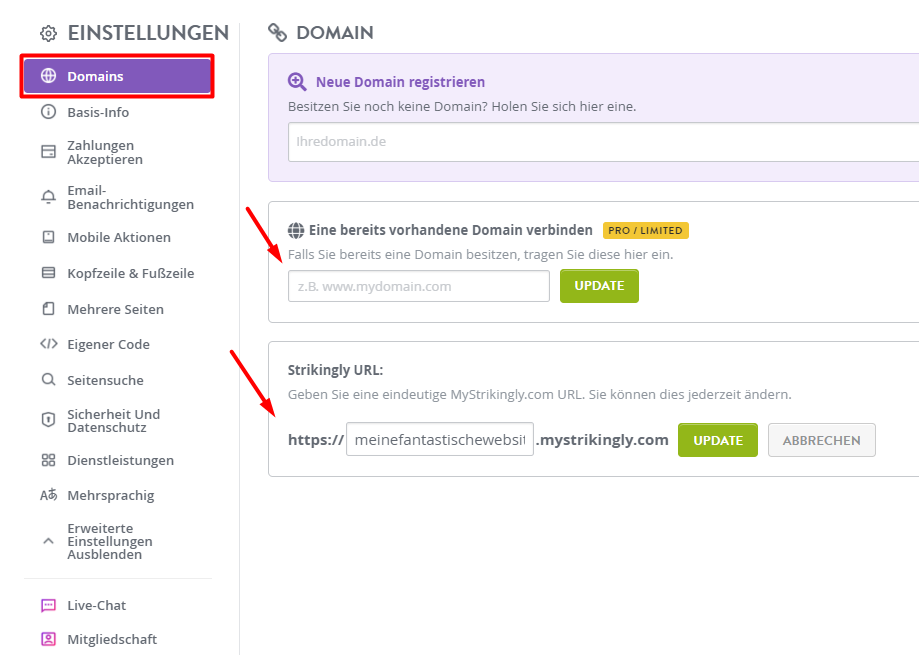This screenshot has height=655, width=919.
Task: Focus the Ihredomain.de registration field
Action: [603, 142]
